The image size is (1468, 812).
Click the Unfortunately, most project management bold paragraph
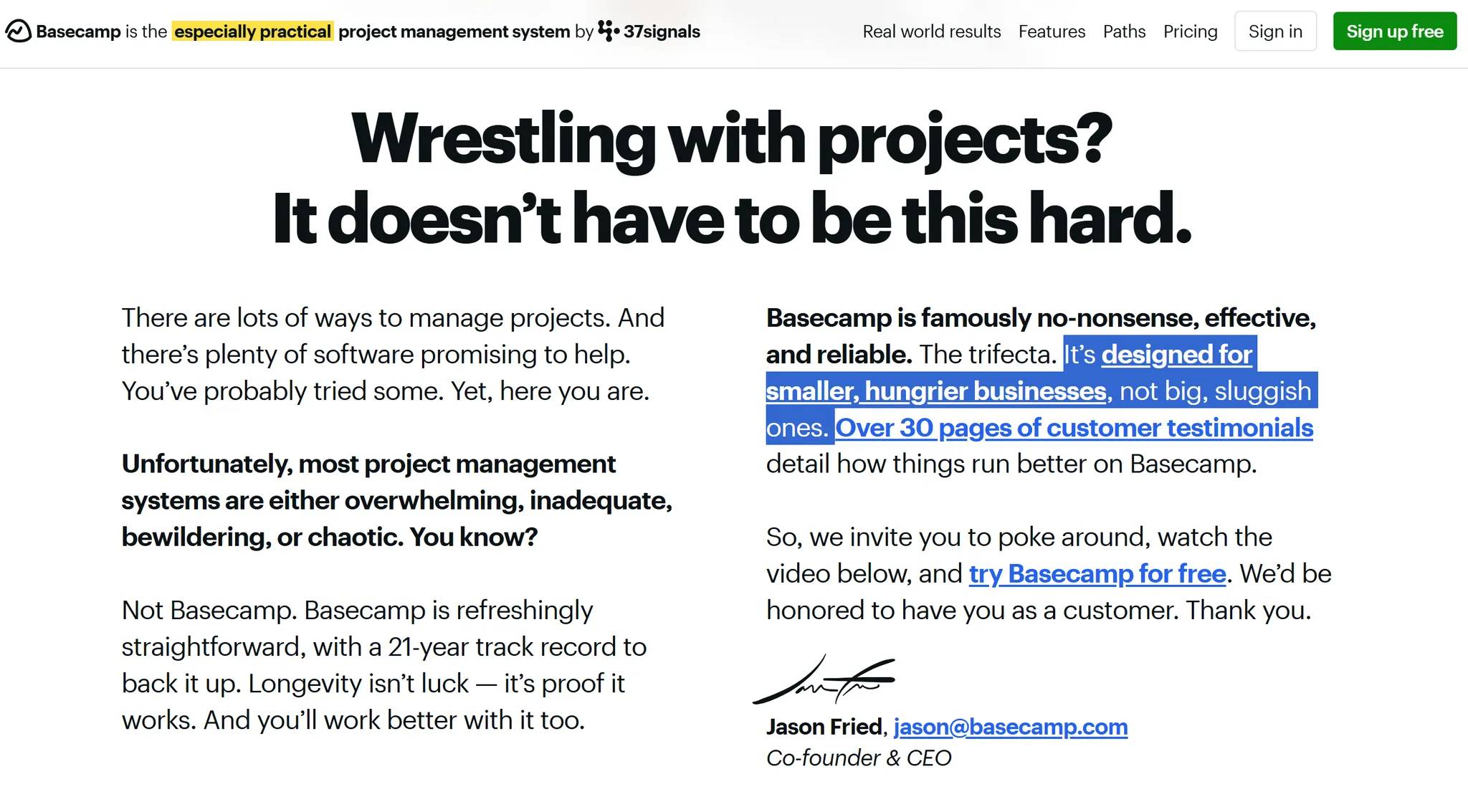tap(397, 500)
